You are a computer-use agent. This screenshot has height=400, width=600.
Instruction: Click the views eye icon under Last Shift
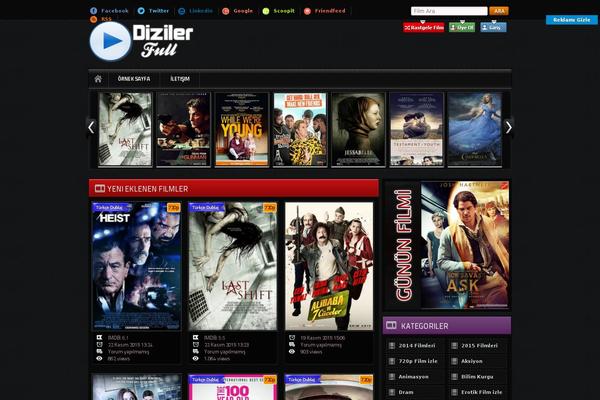click(196, 359)
